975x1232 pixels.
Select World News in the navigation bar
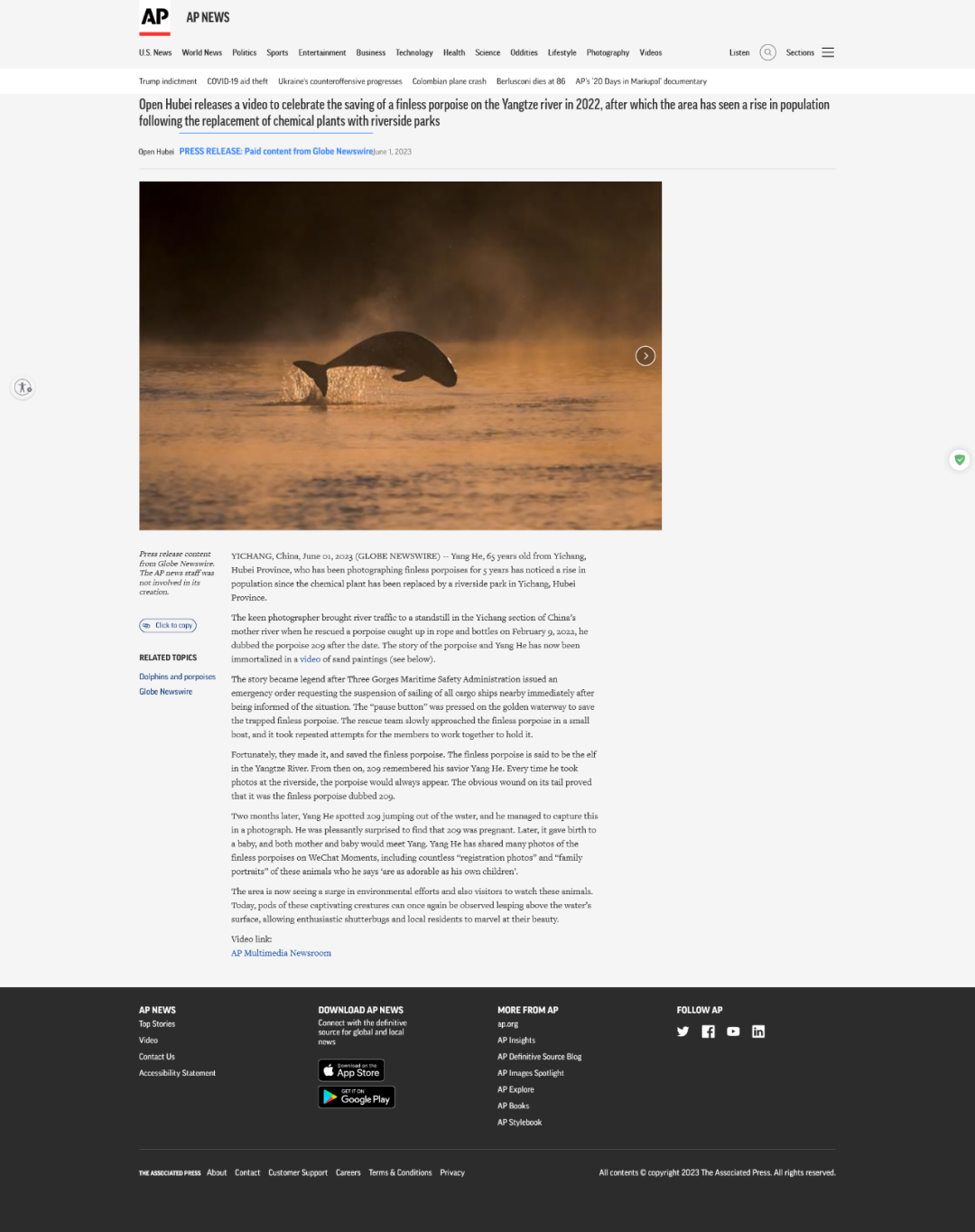point(201,52)
